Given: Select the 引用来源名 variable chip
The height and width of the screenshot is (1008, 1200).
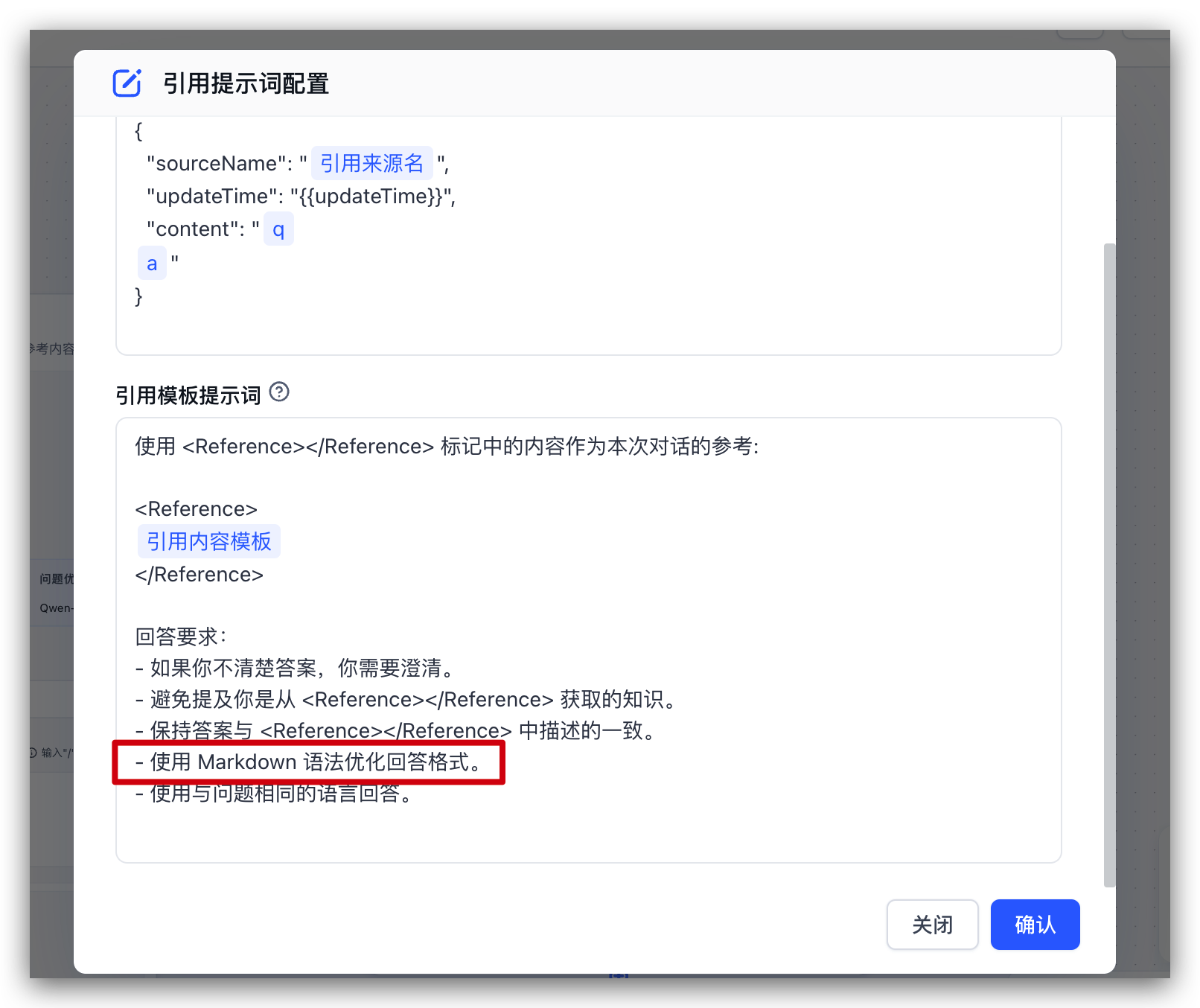Looking at the screenshot, I should pos(371,163).
